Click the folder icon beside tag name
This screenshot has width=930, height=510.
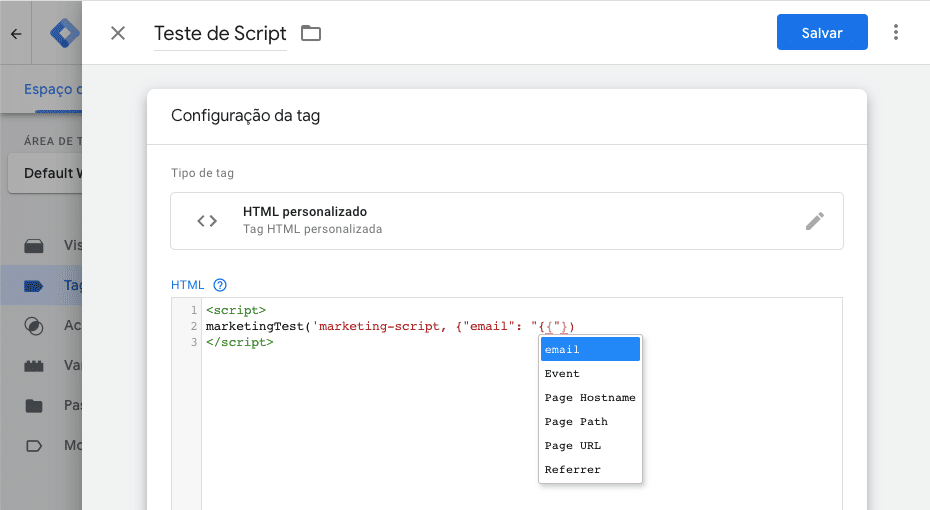[311, 33]
